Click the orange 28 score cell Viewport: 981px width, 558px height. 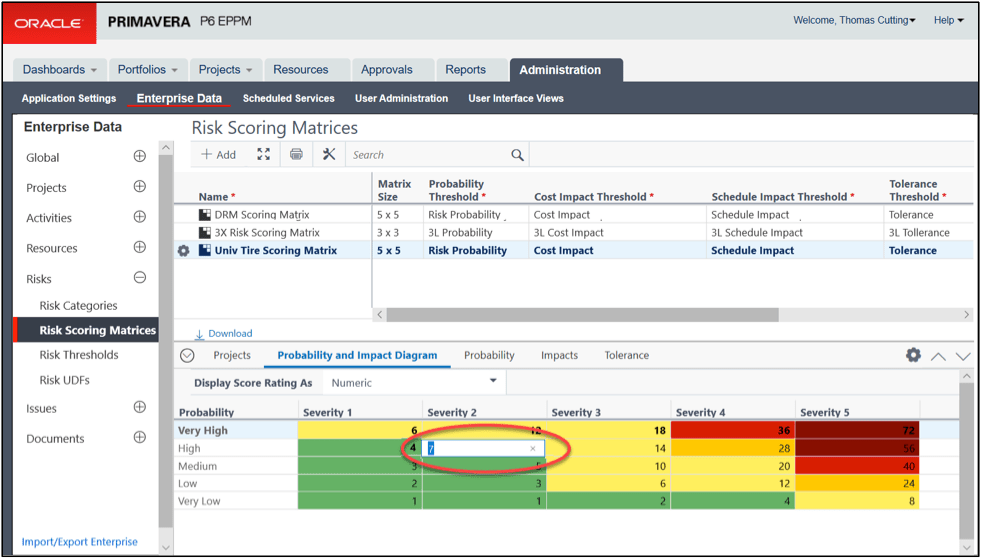coord(733,448)
